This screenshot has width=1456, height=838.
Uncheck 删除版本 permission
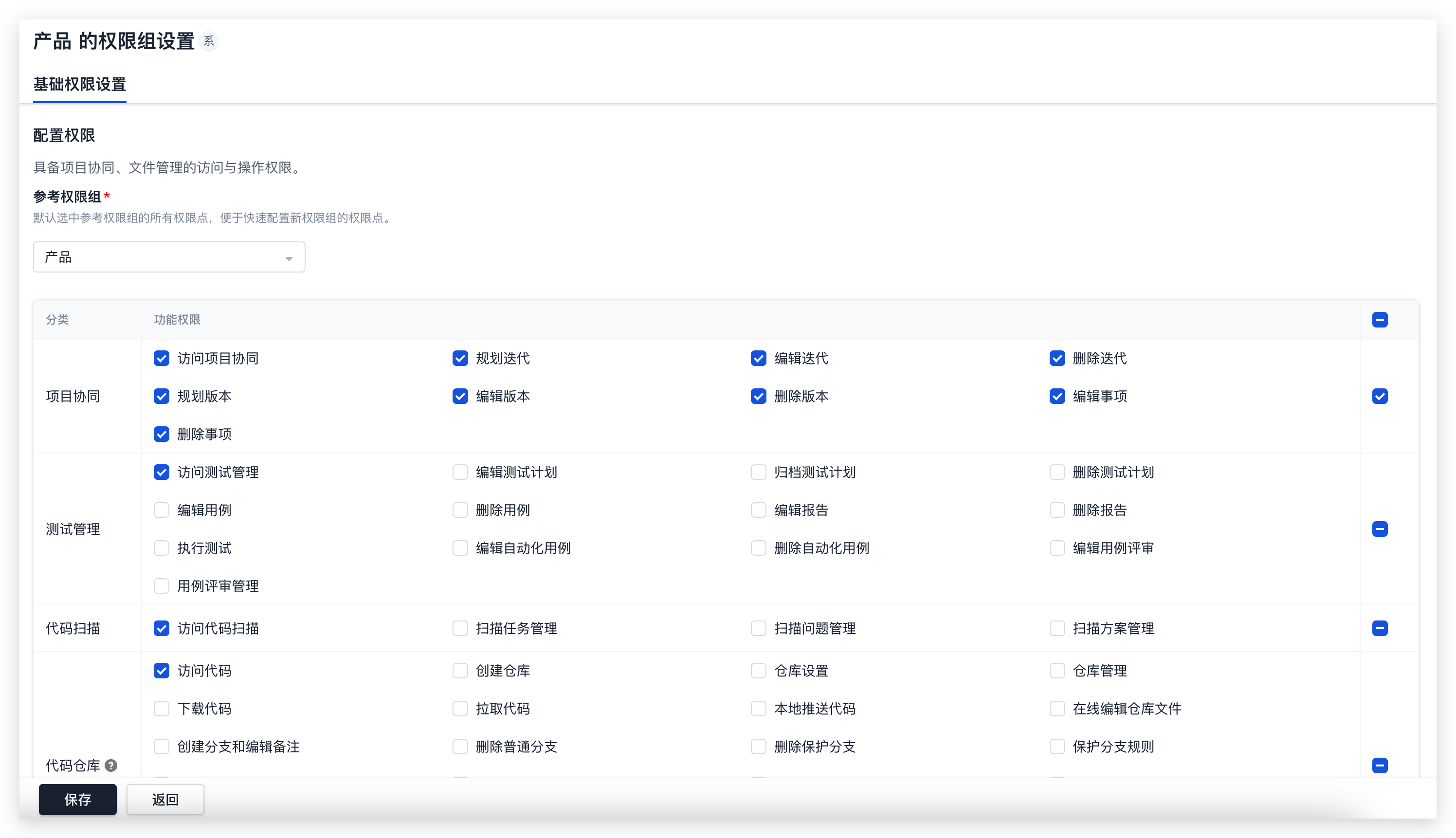coord(759,396)
